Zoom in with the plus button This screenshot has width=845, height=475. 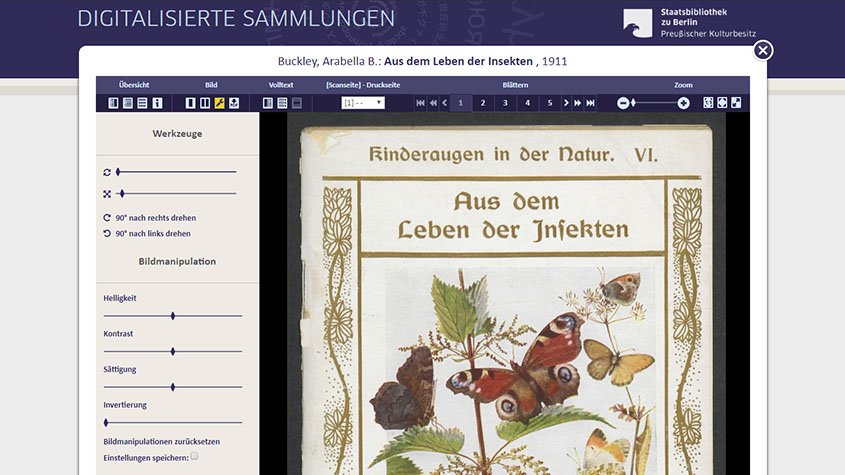683,103
